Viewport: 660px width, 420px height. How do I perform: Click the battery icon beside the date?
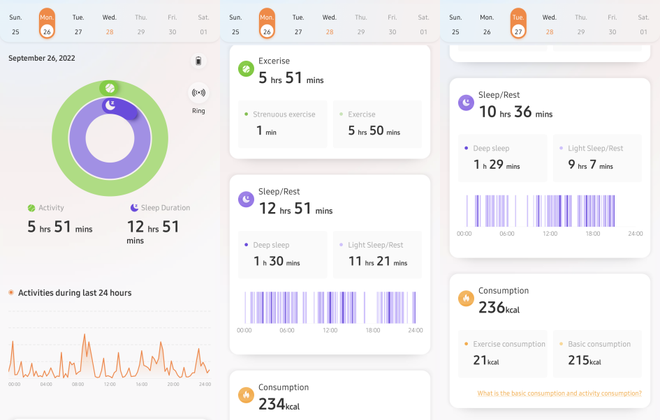point(198,61)
